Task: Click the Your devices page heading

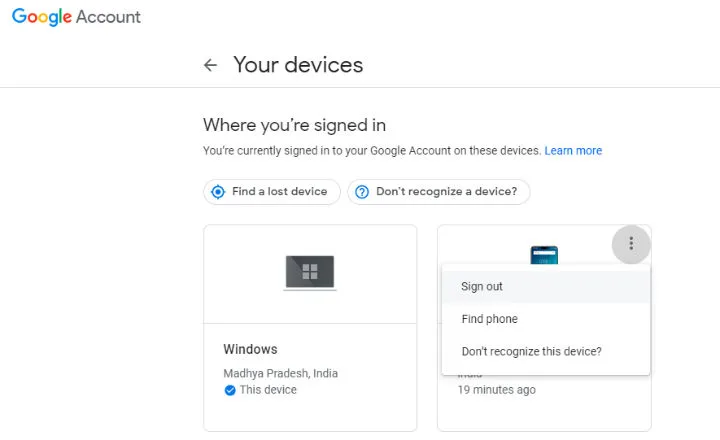Action: (298, 65)
